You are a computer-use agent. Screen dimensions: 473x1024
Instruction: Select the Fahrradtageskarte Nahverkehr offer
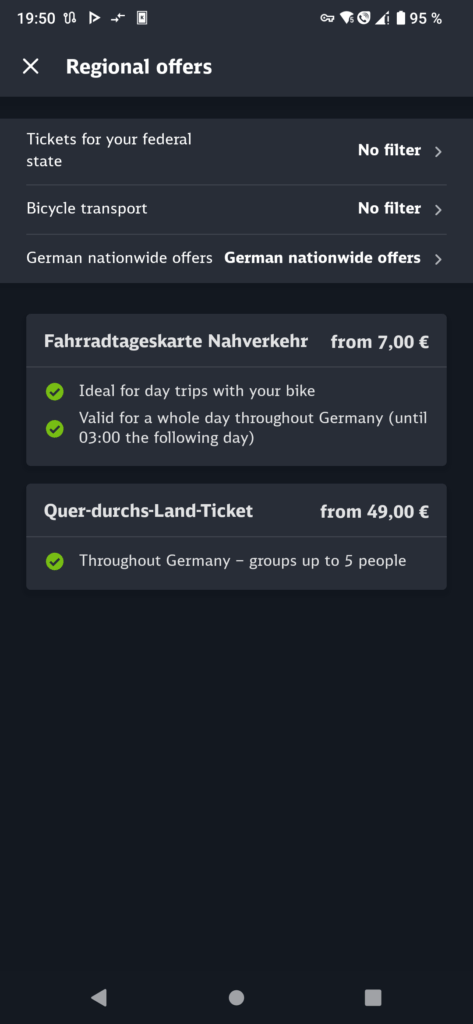point(236,390)
